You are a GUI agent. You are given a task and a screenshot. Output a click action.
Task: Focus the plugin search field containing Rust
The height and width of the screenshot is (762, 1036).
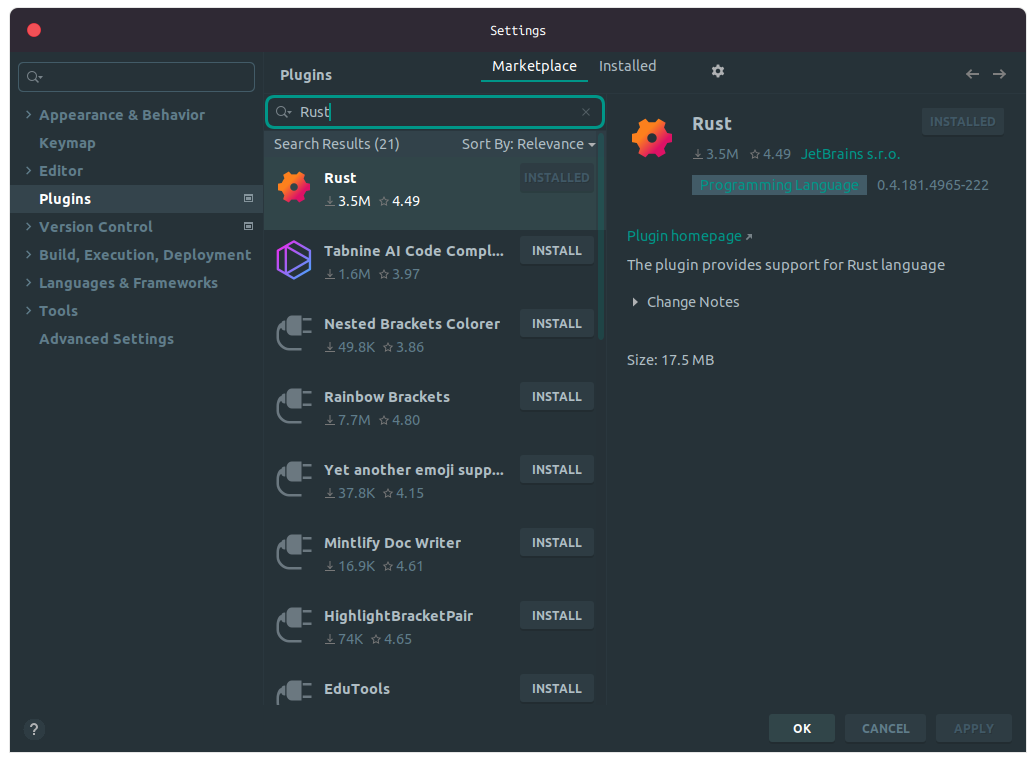[435, 112]
